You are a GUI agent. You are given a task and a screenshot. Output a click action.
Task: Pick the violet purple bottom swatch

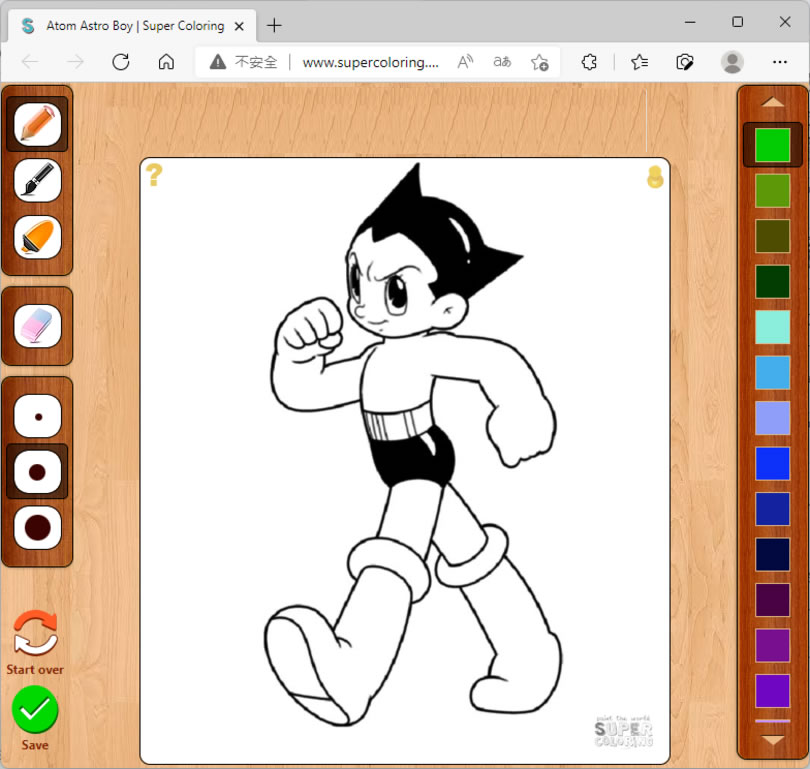(x=772, y=690)
